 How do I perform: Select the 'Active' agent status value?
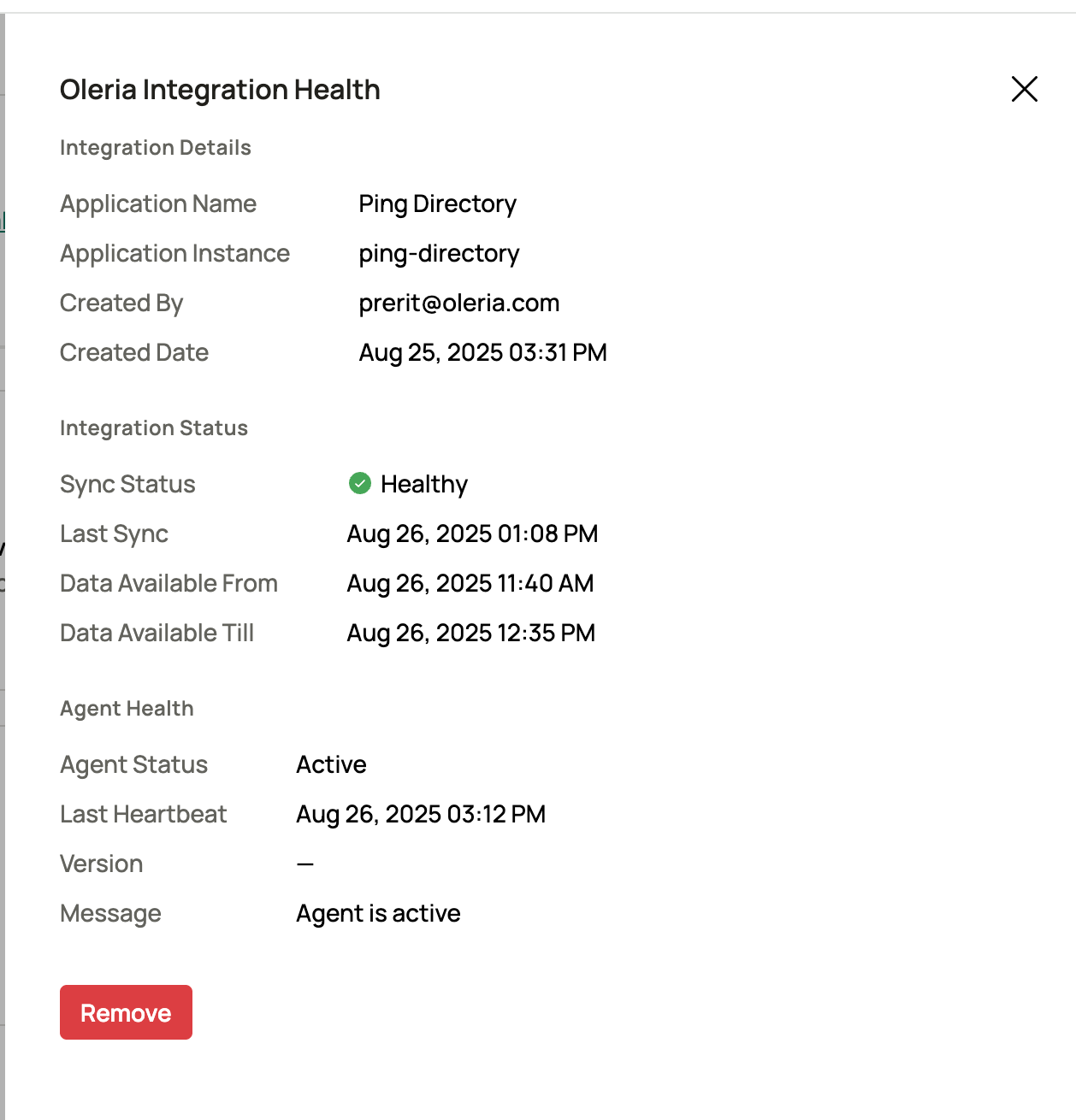click(331, 764)
